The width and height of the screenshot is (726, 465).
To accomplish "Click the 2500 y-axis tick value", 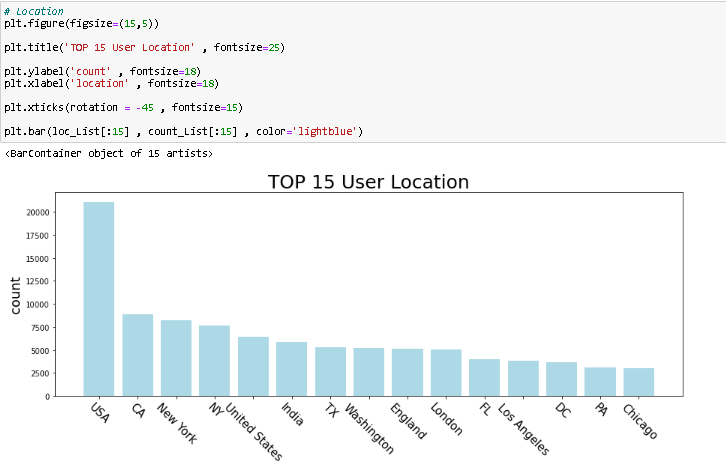I will click(40, 374).
